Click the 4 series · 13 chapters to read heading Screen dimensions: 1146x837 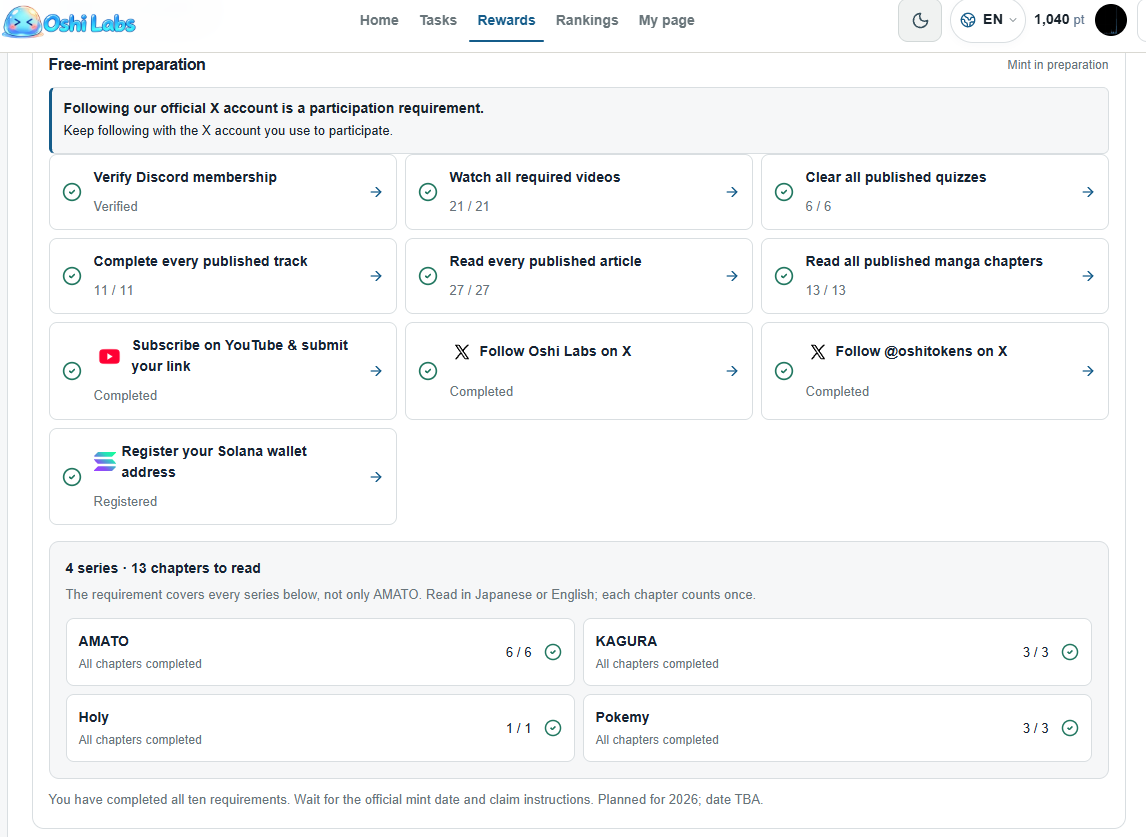(x=163, y=568)
